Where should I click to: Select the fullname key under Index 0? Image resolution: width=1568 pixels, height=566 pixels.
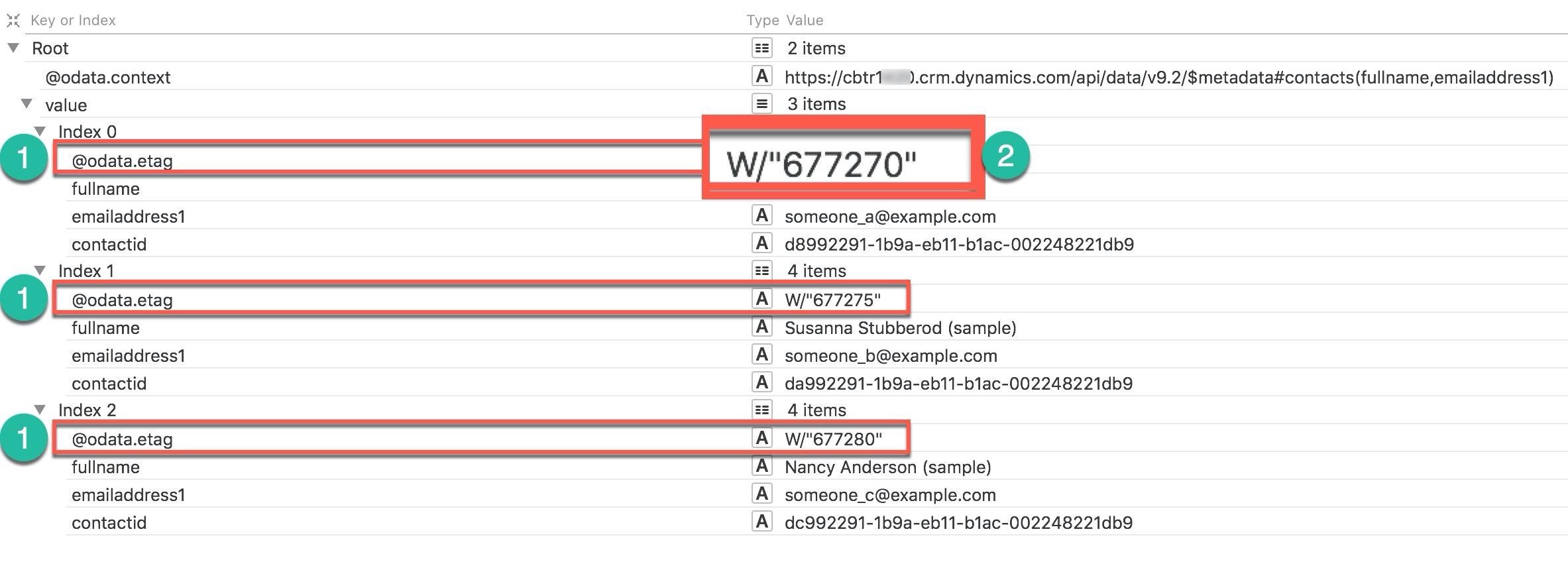105,189
